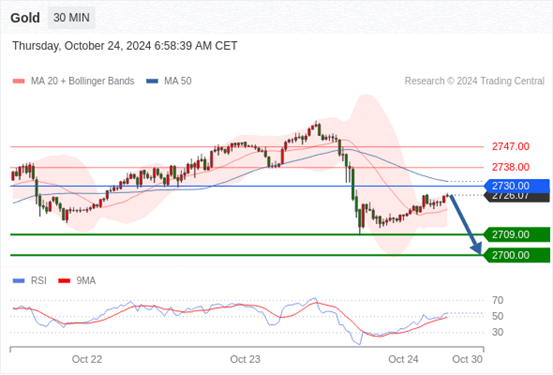Viewport: 553px width, 375px height.
Task: Click the RSI legend blue swatch
Action: pyautogui.click(x=19, y=281)
